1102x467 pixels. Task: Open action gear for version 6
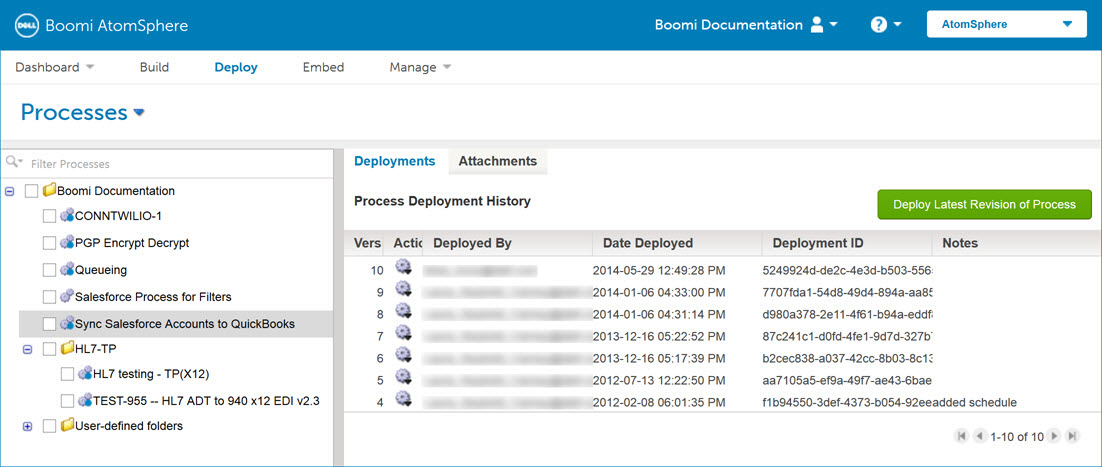[x=403, y=354]
